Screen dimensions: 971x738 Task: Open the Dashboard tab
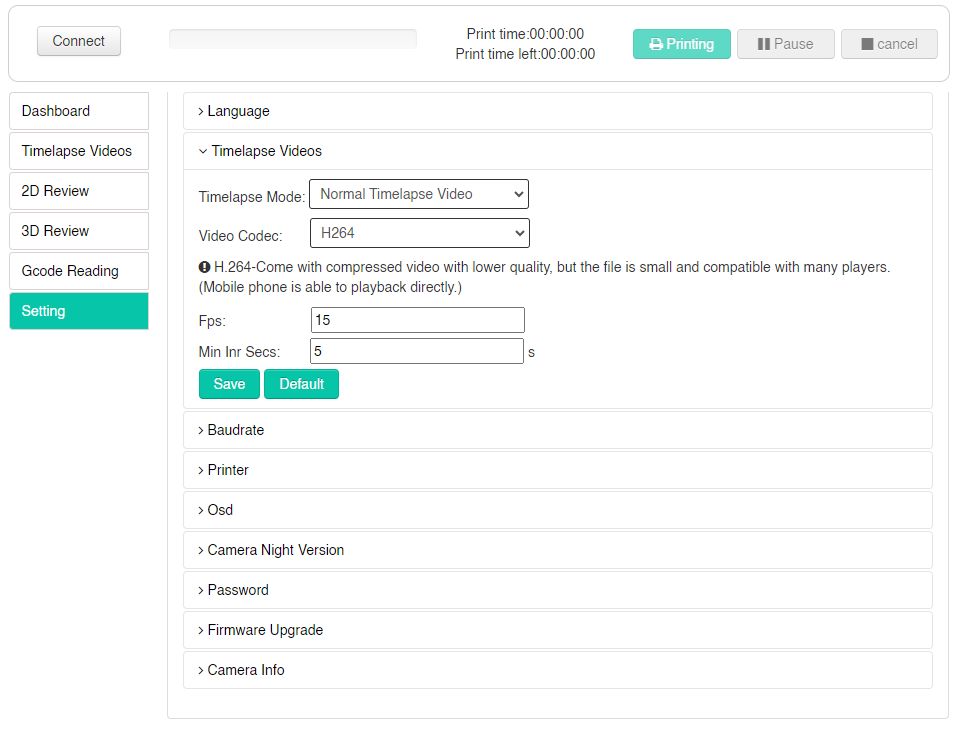coord(79,111)
